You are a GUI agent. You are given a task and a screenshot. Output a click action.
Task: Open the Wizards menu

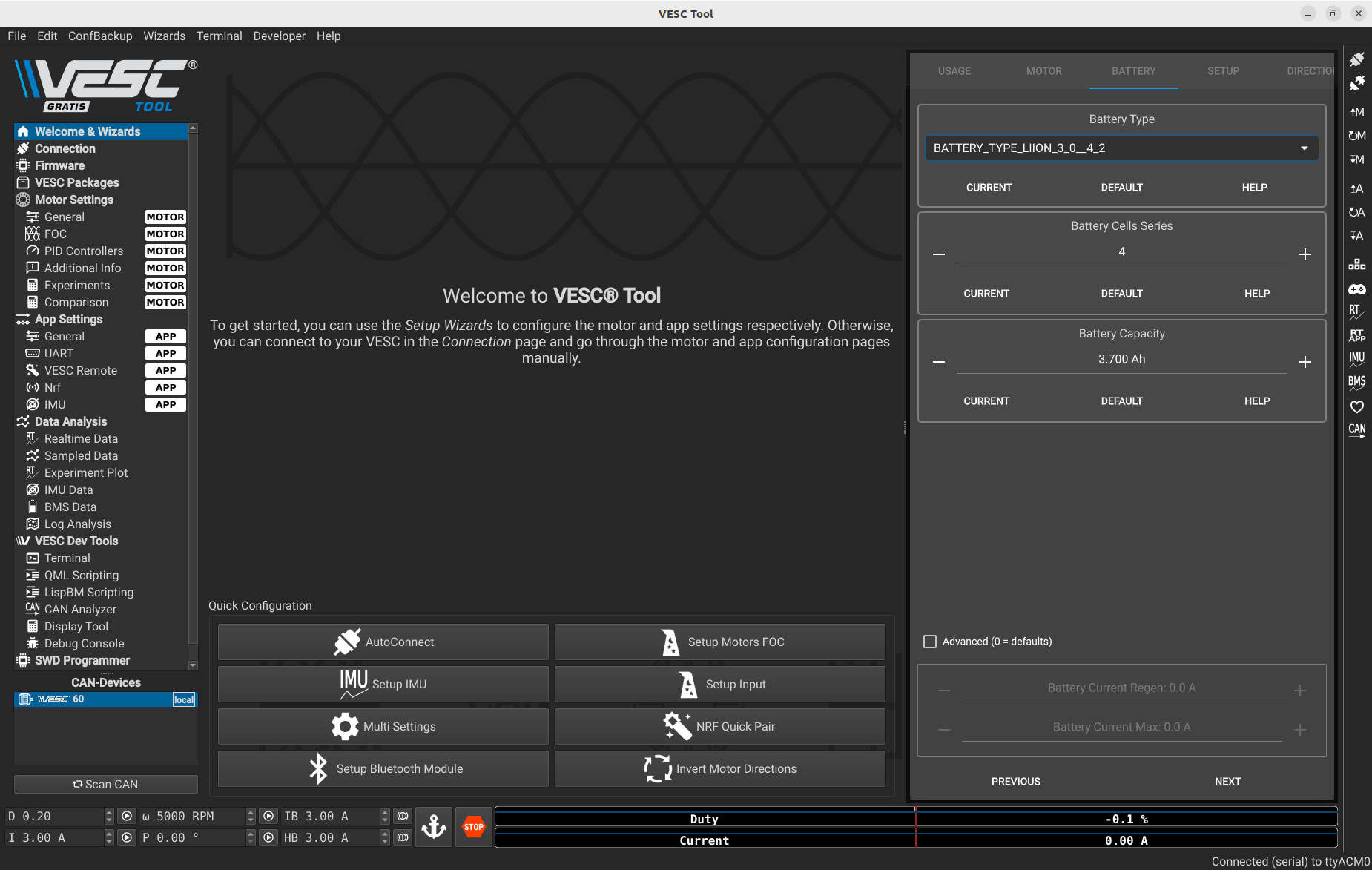pos(164,36)
